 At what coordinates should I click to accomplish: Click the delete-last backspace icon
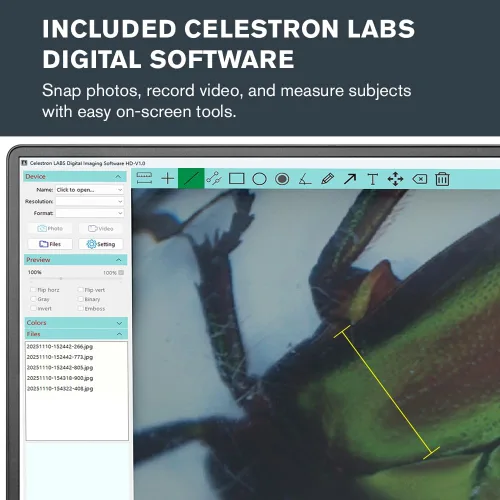(x=419, y=179)
